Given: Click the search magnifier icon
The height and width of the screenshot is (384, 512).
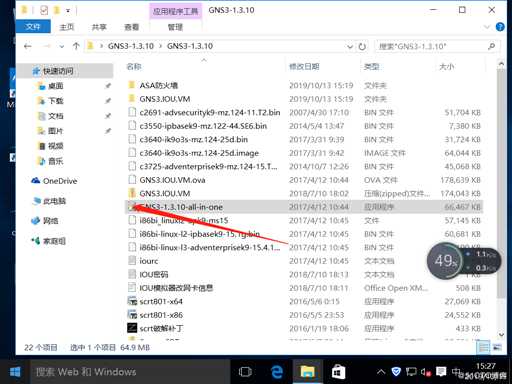Looking at the screenshot, I should click(x=491, y=46).
